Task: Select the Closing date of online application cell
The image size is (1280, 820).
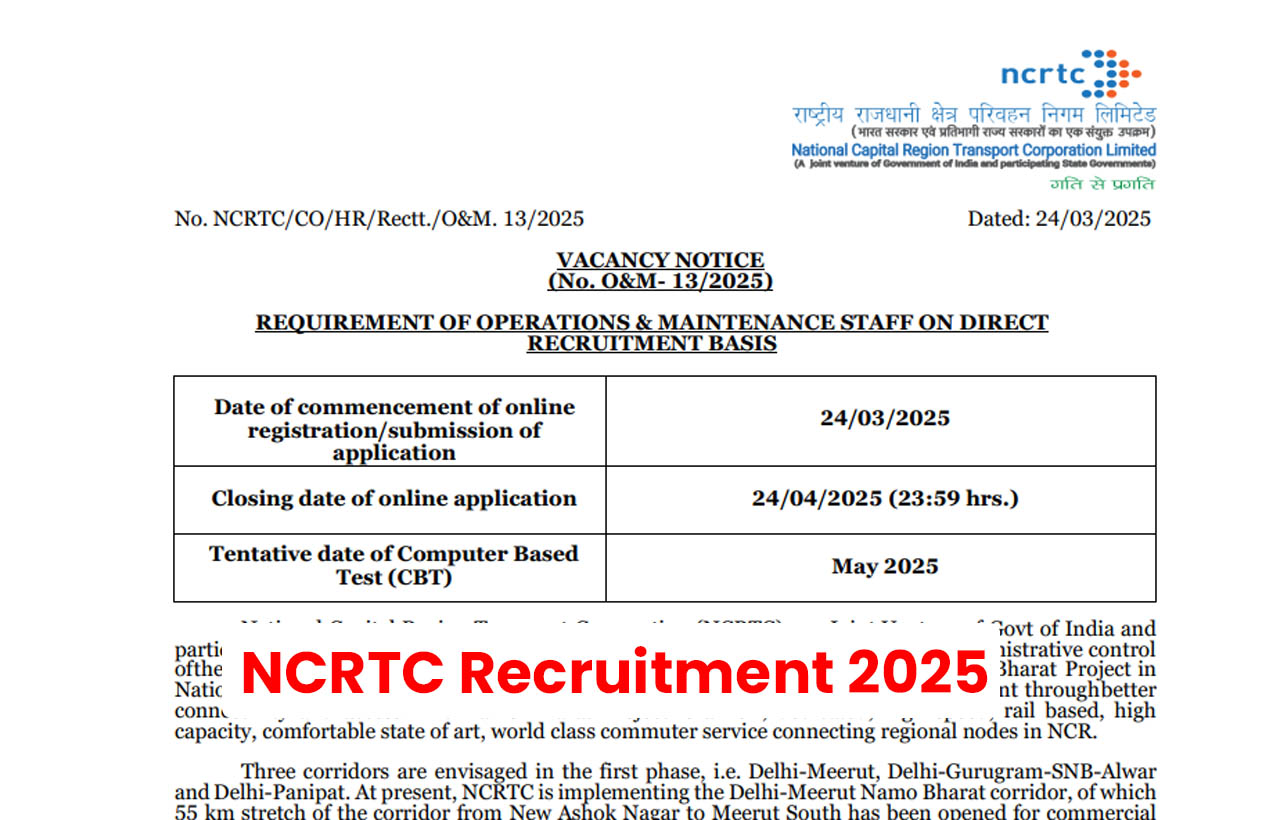Action: [394, 499]
